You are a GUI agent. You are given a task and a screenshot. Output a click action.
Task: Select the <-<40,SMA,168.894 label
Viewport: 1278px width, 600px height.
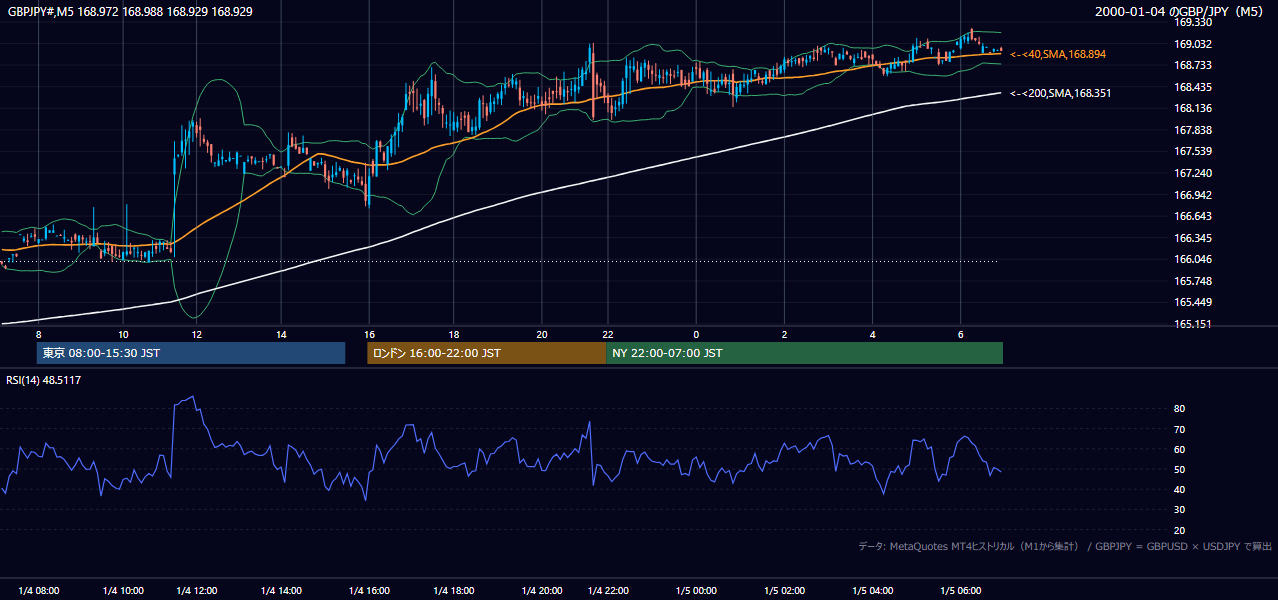(x=1058, y=54)
